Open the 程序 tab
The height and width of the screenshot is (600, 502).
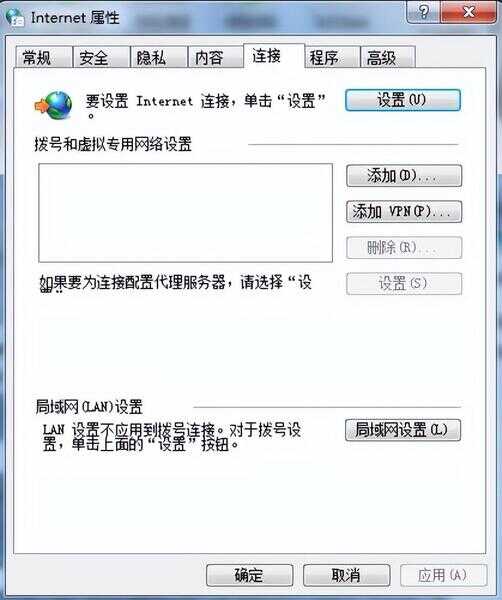click(x=332, y=58)
